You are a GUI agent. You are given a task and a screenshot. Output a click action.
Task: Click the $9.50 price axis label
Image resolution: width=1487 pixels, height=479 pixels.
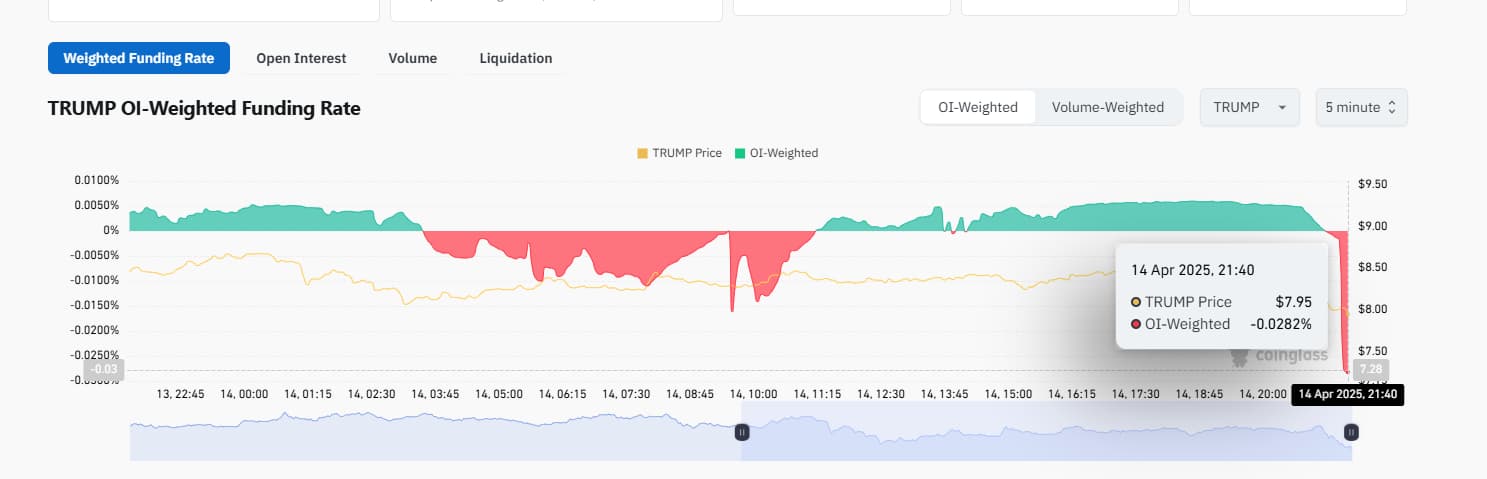(1373, 185)
